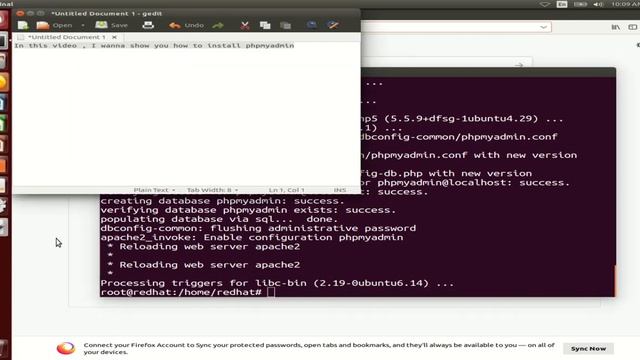Copy the selected text in gedit
This screenshot has width=640, height=360.
265,25
